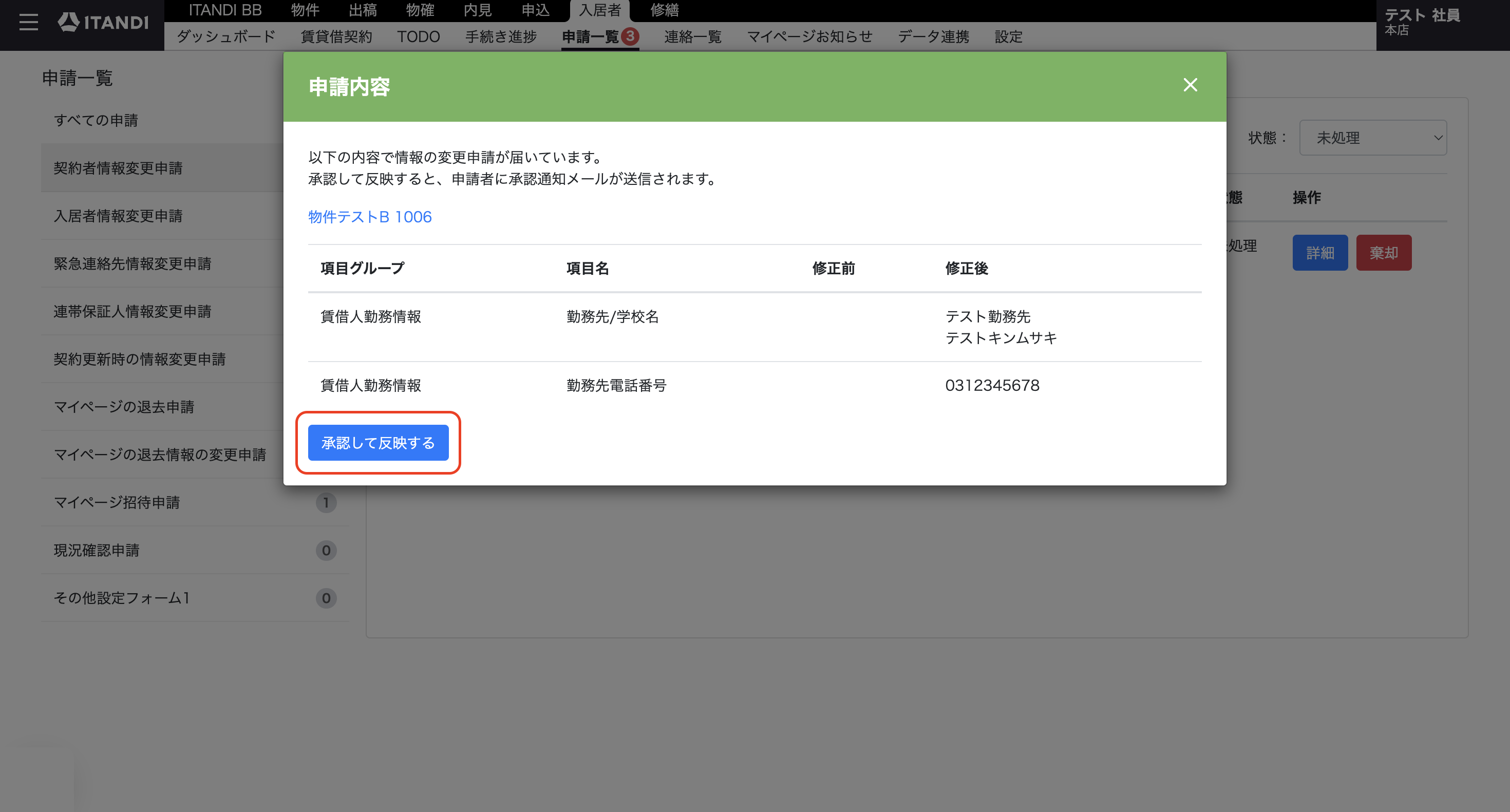Image resolution: width=1510 pixels, height=812 pixels.
Task: Click 勤務先/学校名 cell
Action: pos(613,316)
